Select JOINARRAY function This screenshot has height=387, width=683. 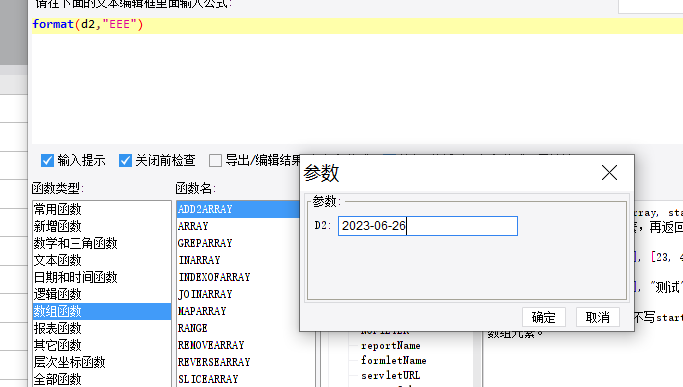click(x=238, y=294)
